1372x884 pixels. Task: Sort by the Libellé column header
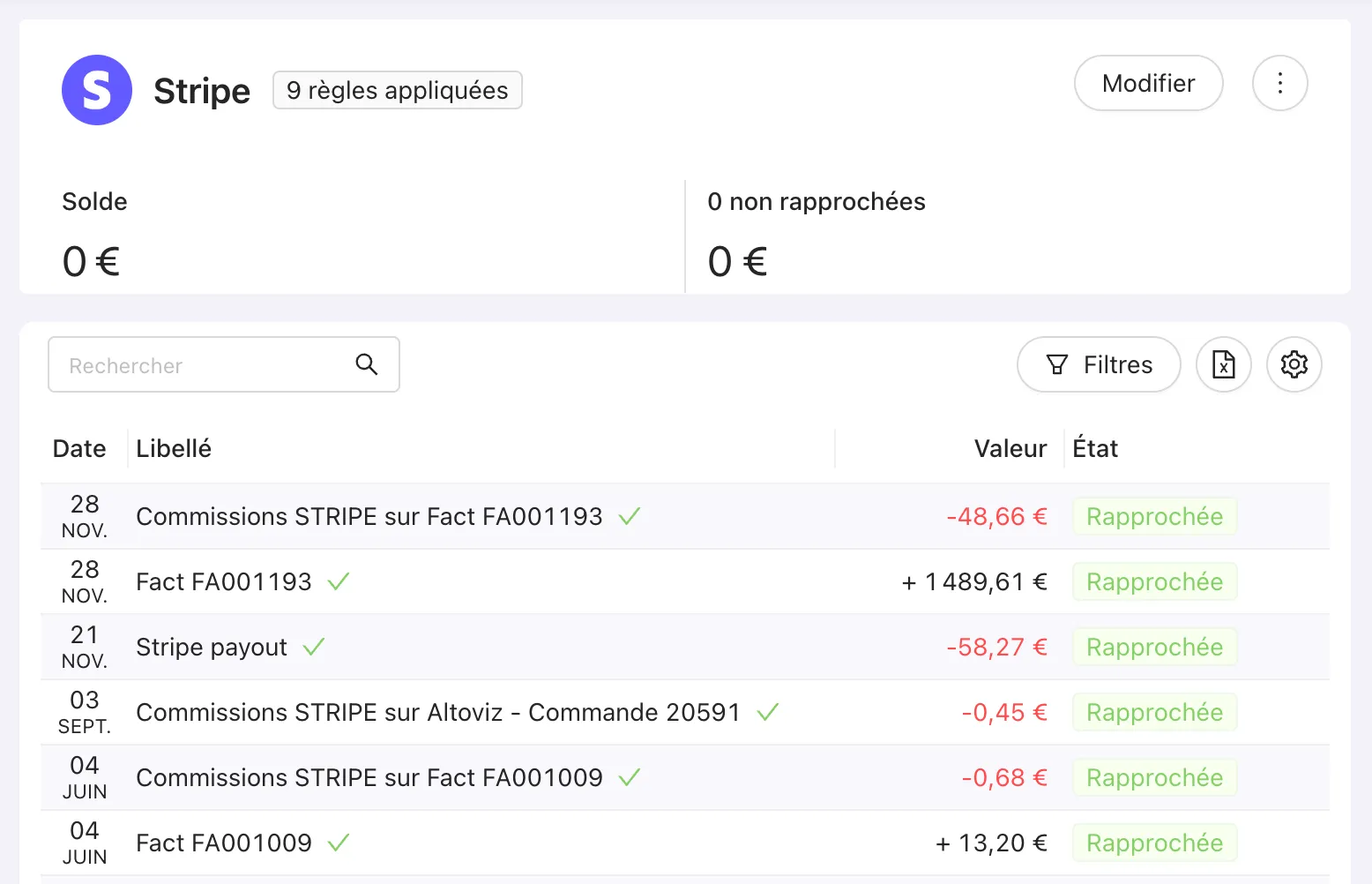tap(174, 448)
